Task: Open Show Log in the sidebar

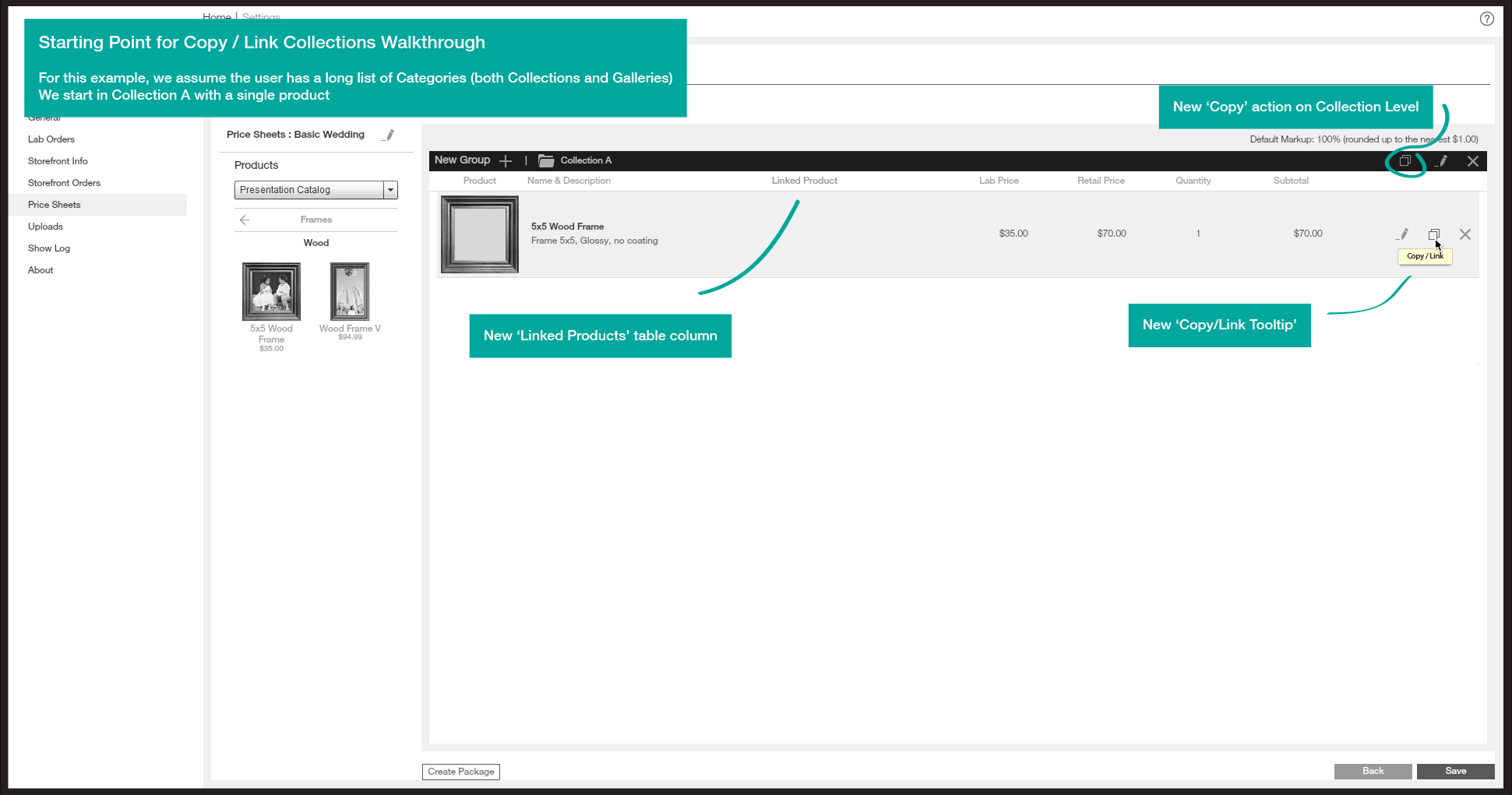Action: [49, 248]
